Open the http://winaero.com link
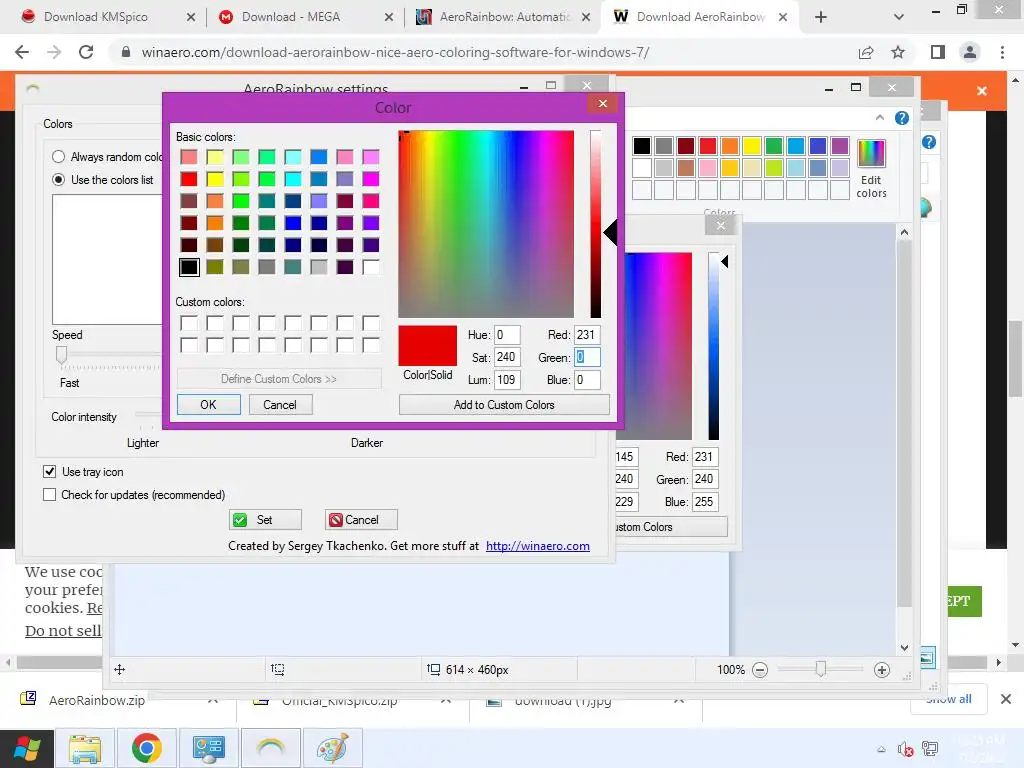1024x768 pixels. click(x=537, y=546)
